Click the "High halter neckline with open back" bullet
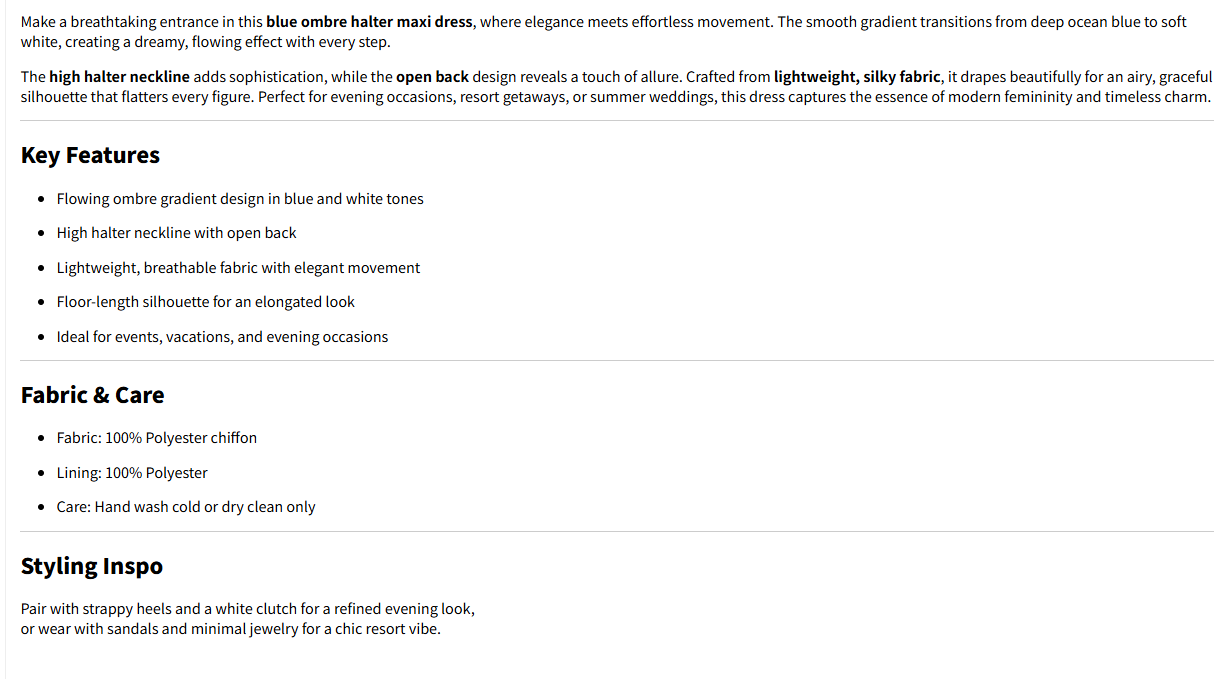 [176, 233]
